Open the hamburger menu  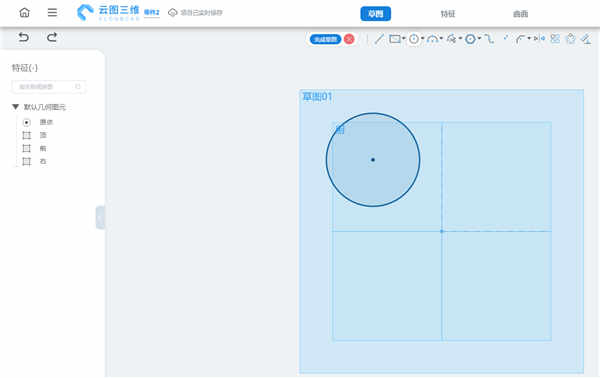click(52, 13)
